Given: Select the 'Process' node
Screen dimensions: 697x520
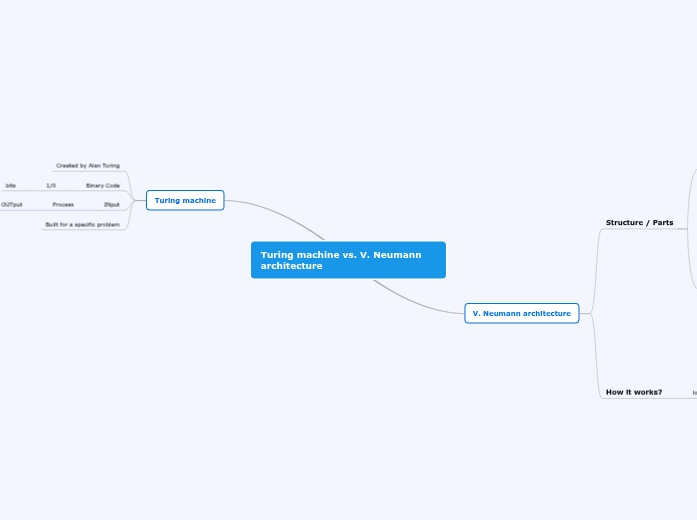Looking at the screenshot, I should click(62, 204).
